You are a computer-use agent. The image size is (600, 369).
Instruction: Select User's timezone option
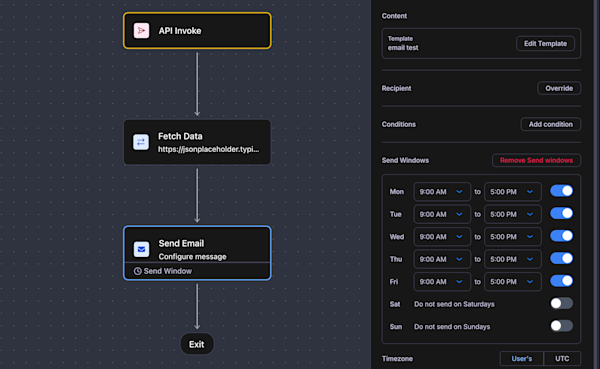pos(522,359)
